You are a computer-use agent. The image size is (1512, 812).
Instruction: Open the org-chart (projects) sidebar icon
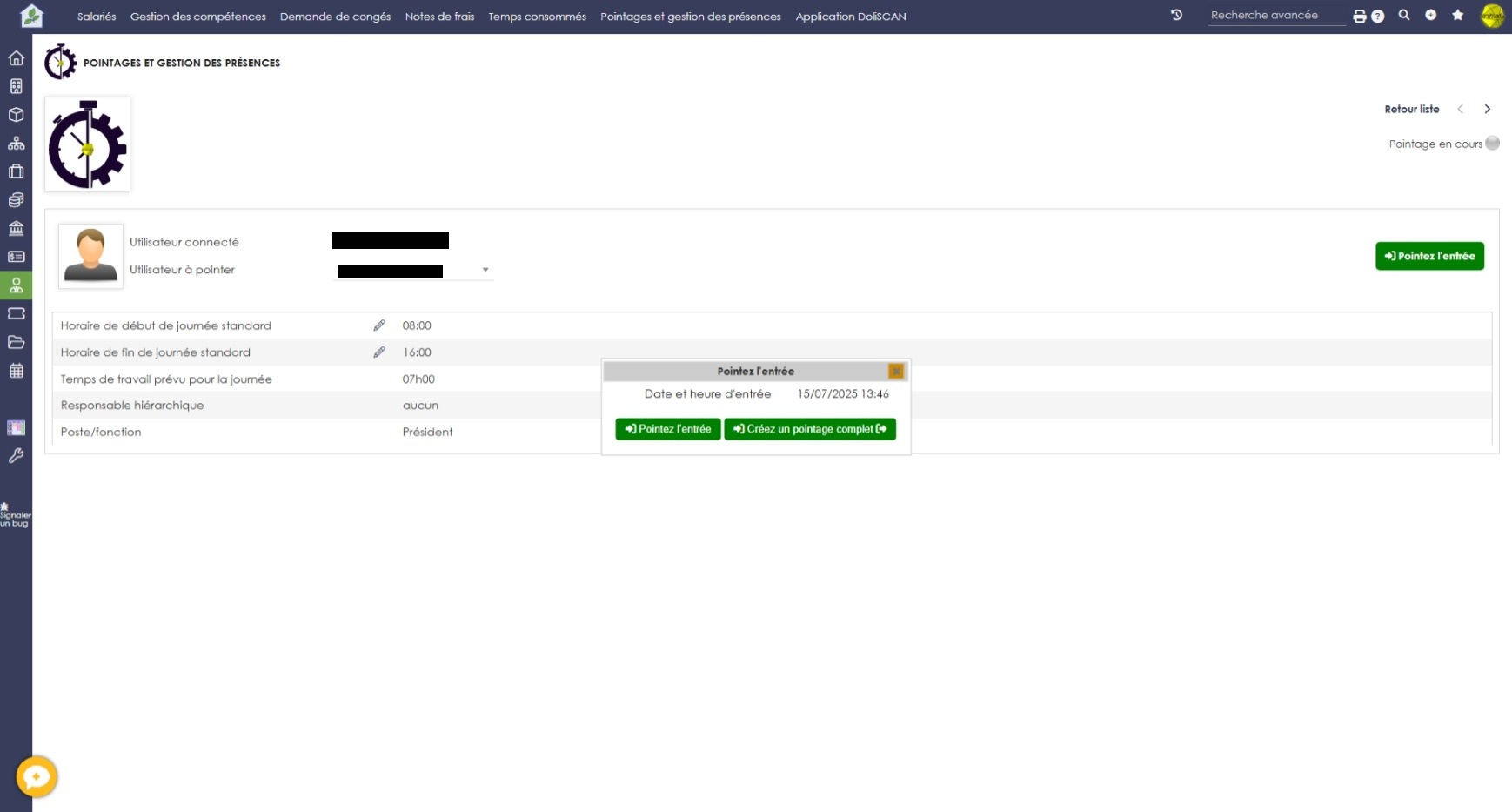tap(16, 144)
